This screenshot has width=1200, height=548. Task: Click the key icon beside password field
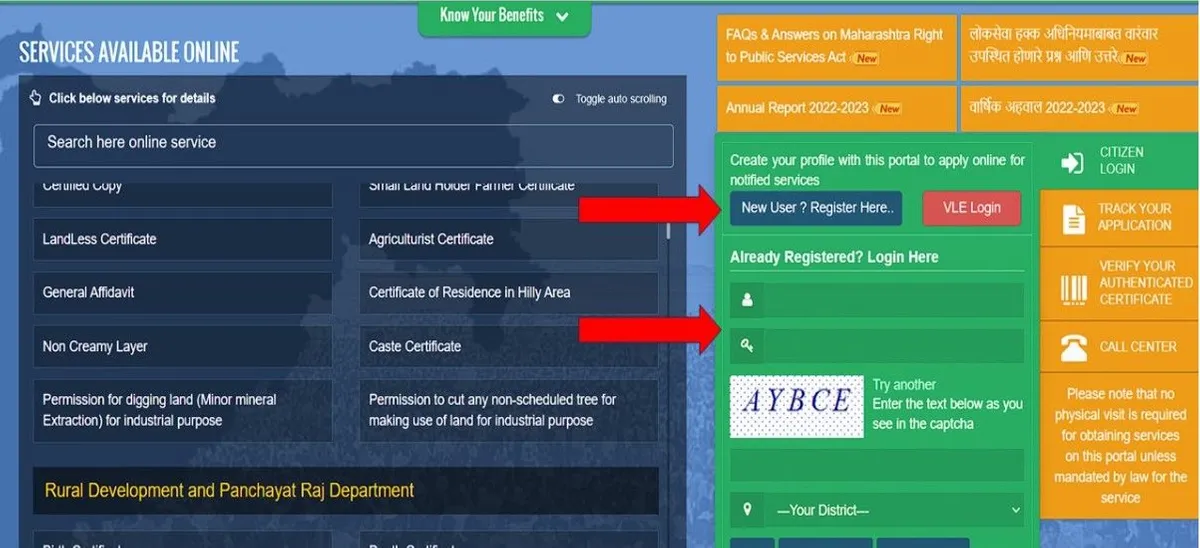(746, 346)
